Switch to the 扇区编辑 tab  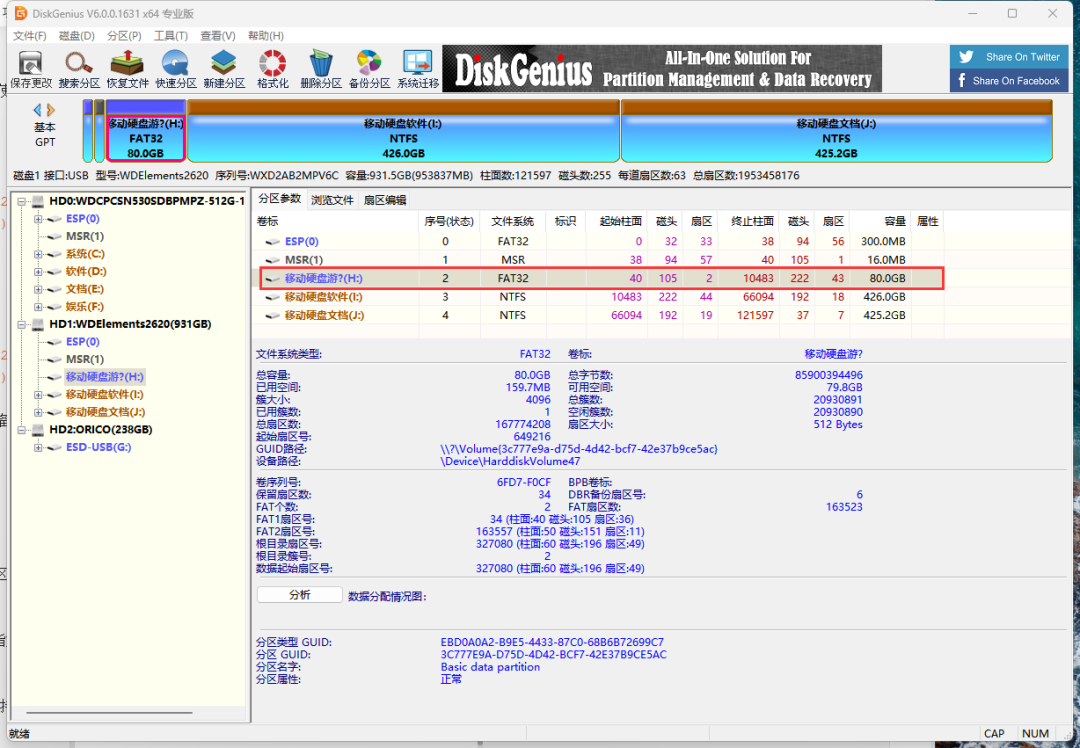[x=384, y=200]
